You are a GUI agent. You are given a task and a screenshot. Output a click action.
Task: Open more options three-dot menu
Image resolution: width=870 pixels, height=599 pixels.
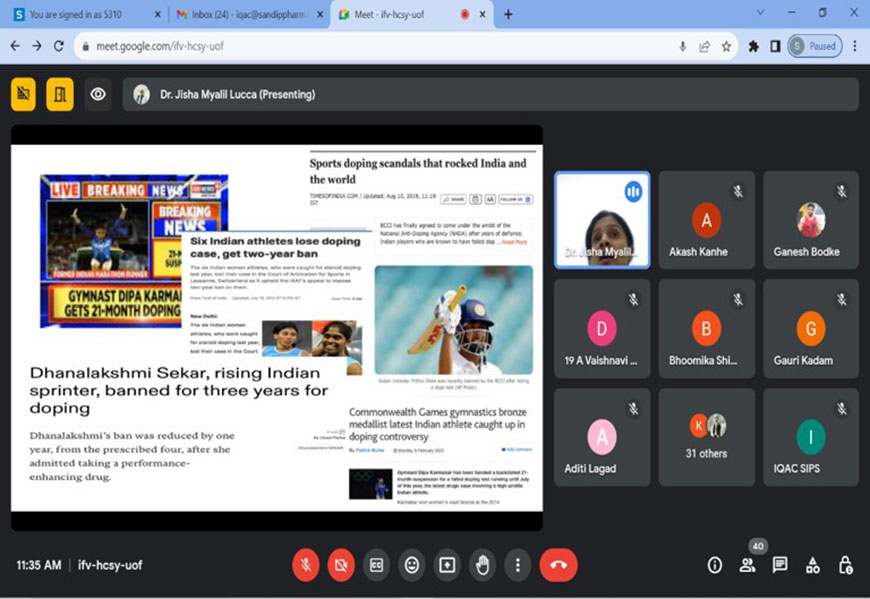pos(518,565)
